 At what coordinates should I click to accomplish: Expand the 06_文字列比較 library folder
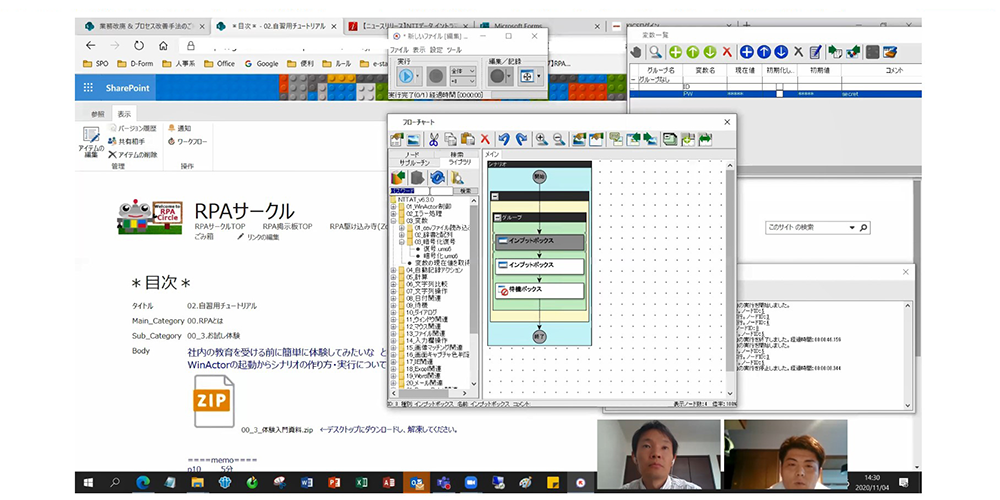tap(395, 284)
